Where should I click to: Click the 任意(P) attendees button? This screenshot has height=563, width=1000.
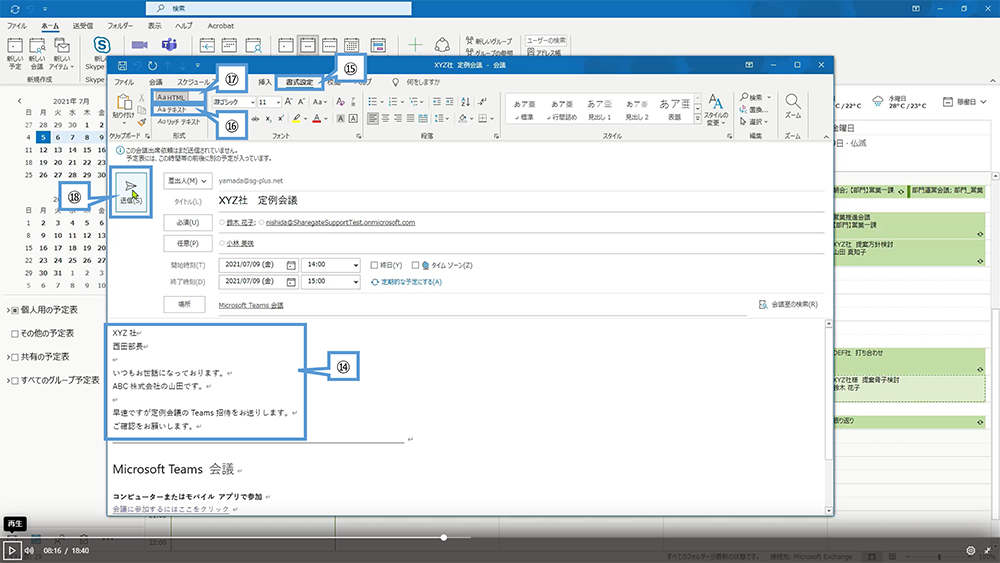[188, 244]
